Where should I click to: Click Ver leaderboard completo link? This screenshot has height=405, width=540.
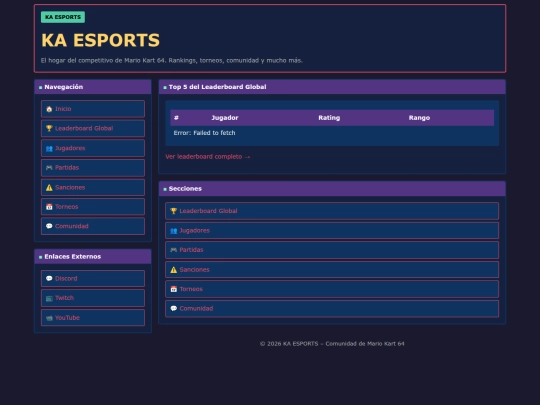[208, 157]
